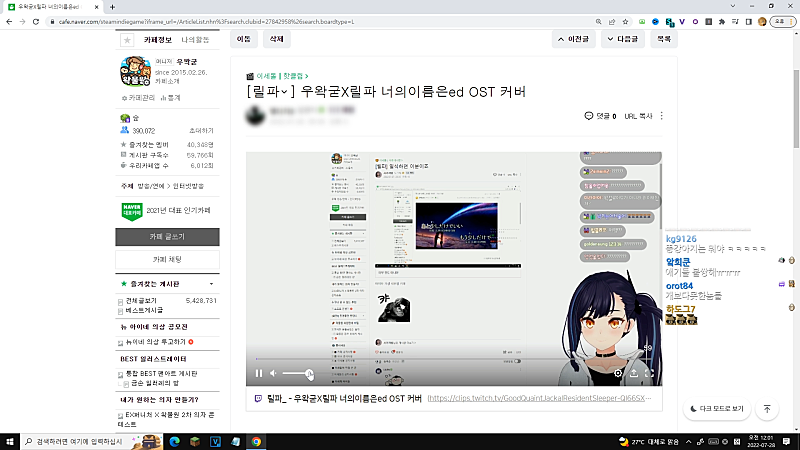800x450 pixels.
Task: Switch to 다크 모드로 보기
Action: coord(717,409)
